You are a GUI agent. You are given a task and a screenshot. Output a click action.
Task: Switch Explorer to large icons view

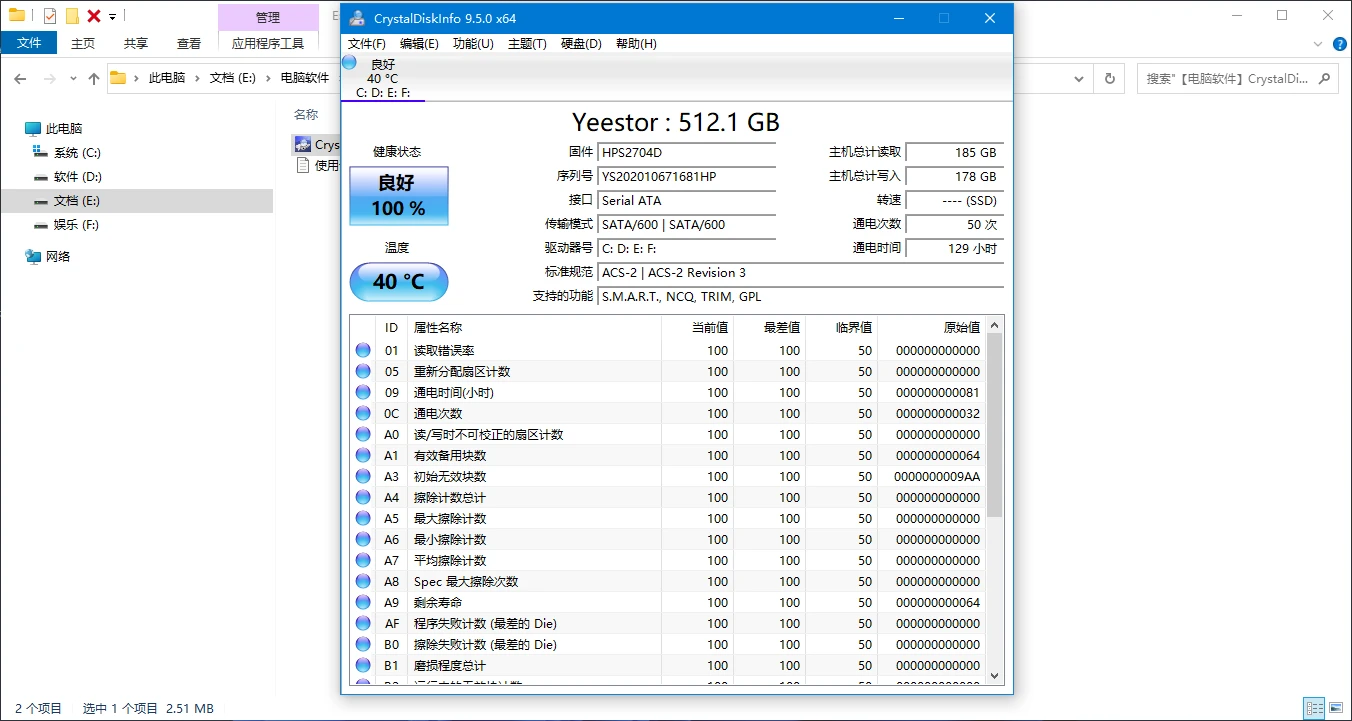[x=1336, y=708]
